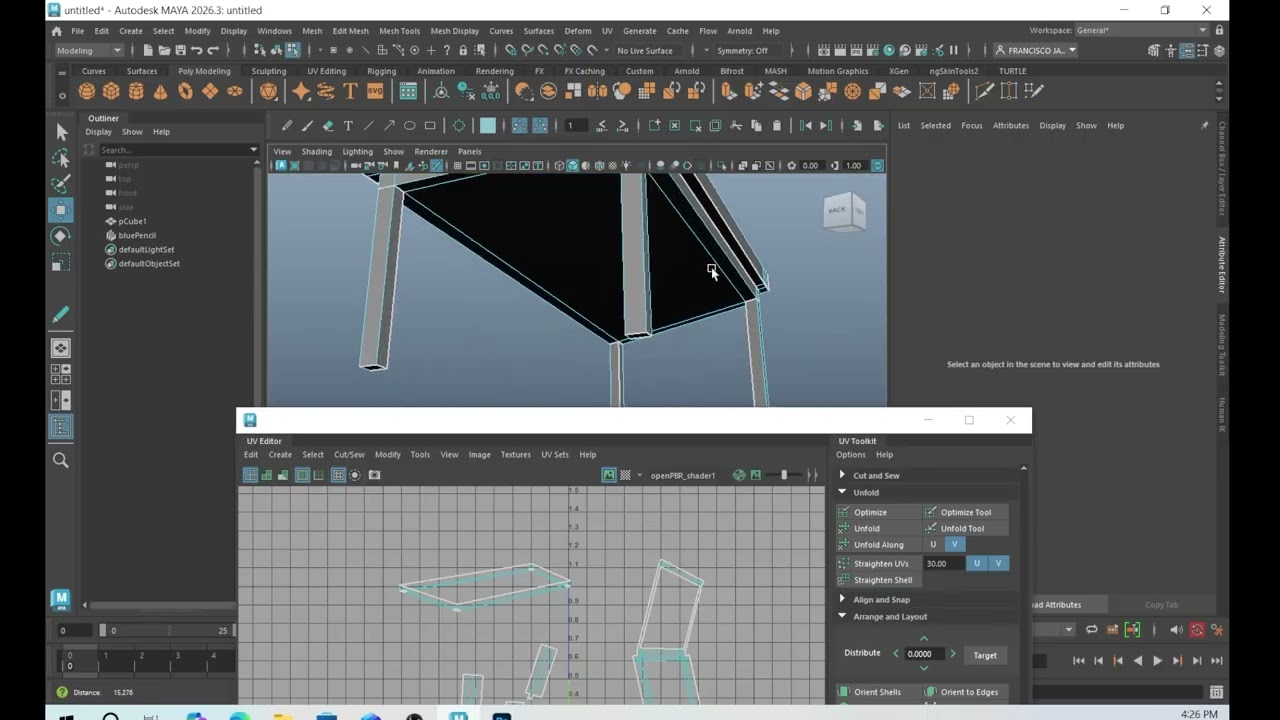Toggle Straighten UVs V option
The width and height of the screenshot is (1280, 720).
(x=998, y=563)
